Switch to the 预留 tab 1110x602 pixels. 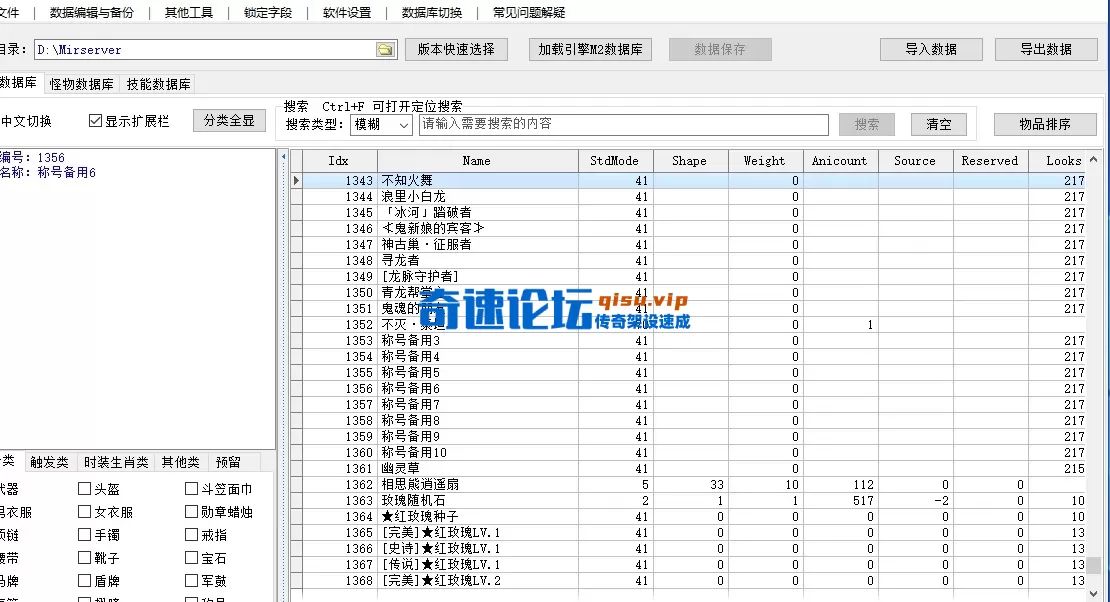(228, 463)
